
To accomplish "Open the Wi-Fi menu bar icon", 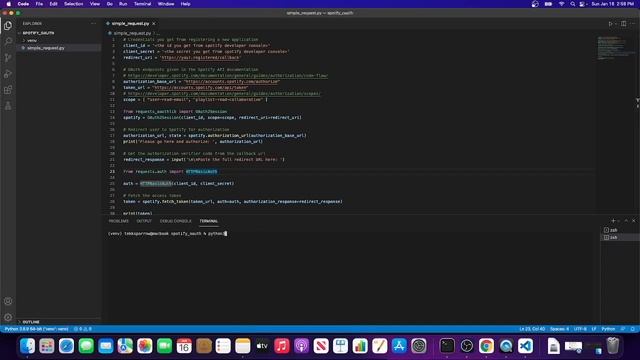I will [561, 4].
